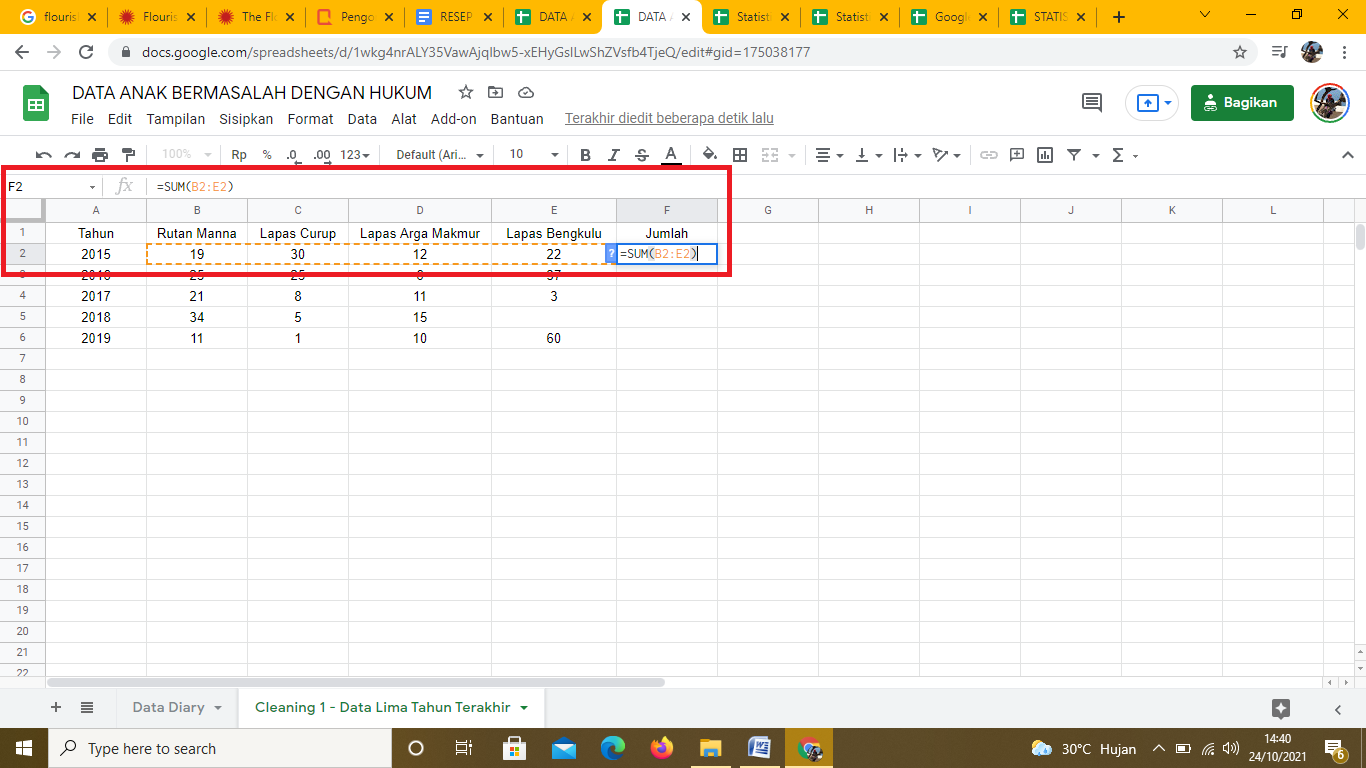Star this spreadsheet document
Image resolution: width=1366 pixels, height=768 pixels.
click(x=465, y=93)
